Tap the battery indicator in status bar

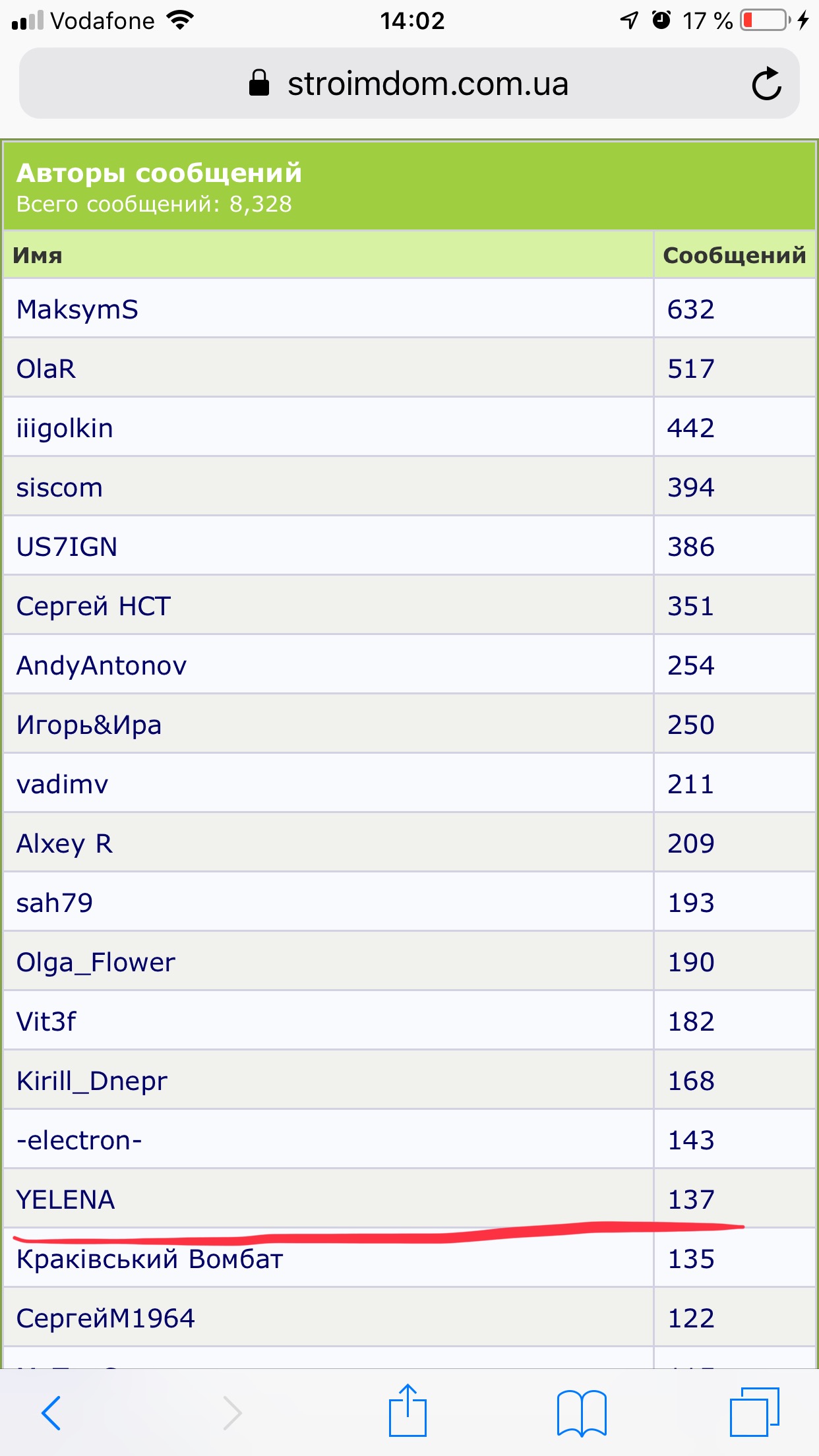pyautogui.click(x=765, y=20)
